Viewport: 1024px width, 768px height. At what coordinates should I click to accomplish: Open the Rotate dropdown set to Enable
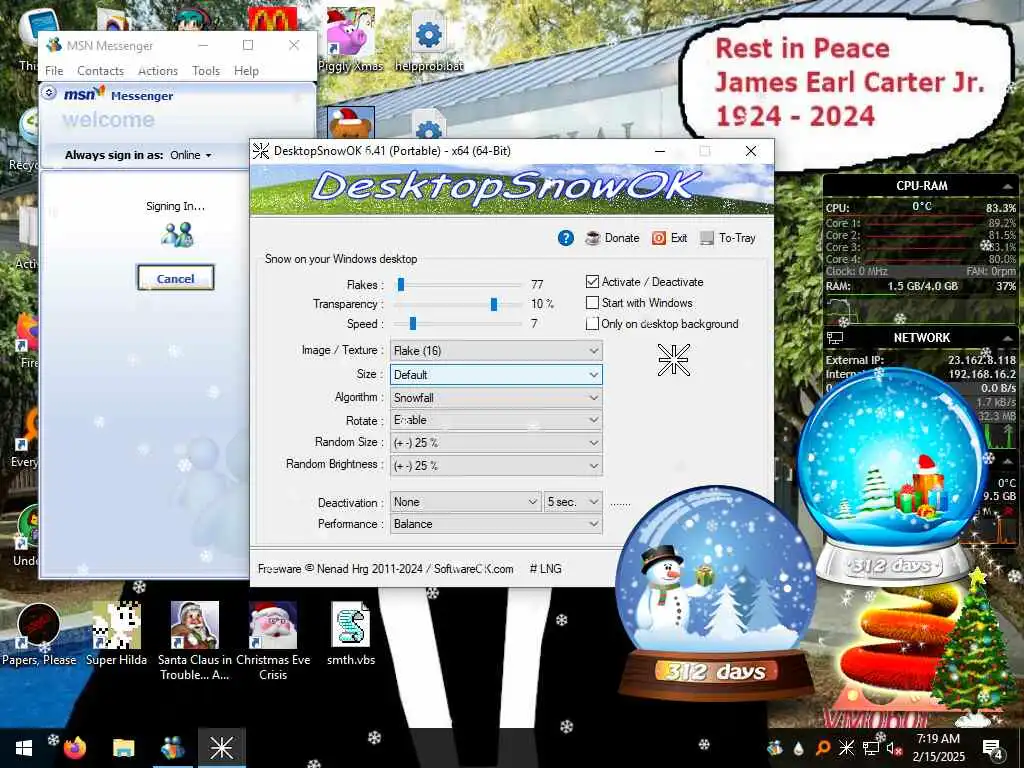(496, 420)
